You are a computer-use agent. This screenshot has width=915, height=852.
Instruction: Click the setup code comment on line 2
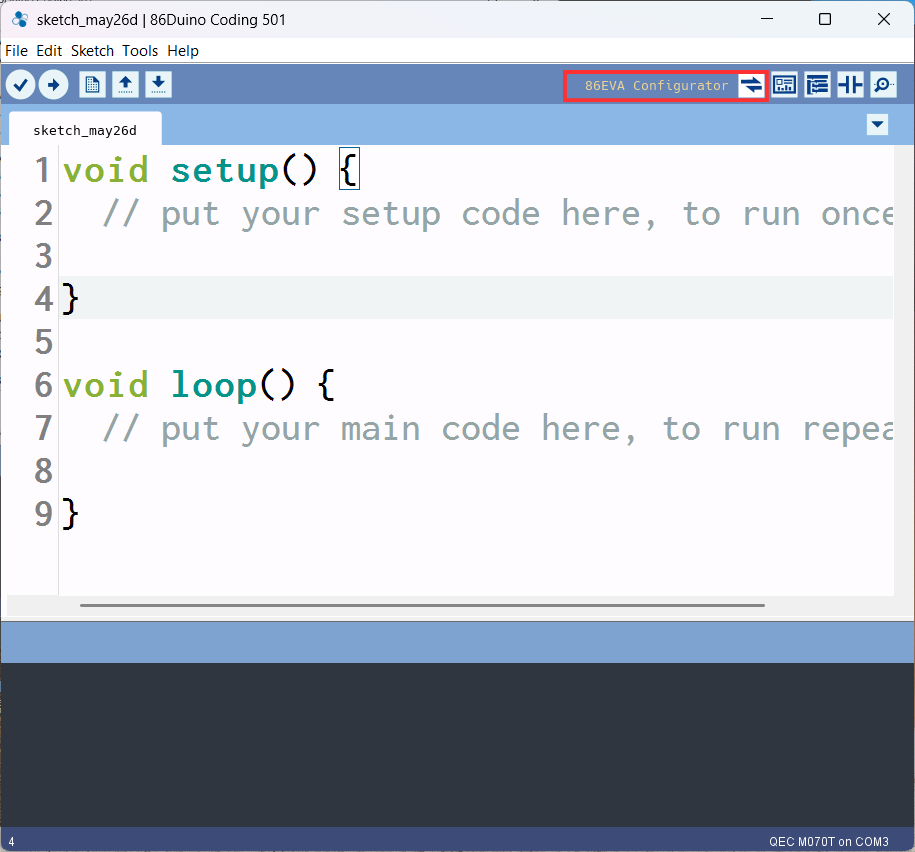click(498, 214)
